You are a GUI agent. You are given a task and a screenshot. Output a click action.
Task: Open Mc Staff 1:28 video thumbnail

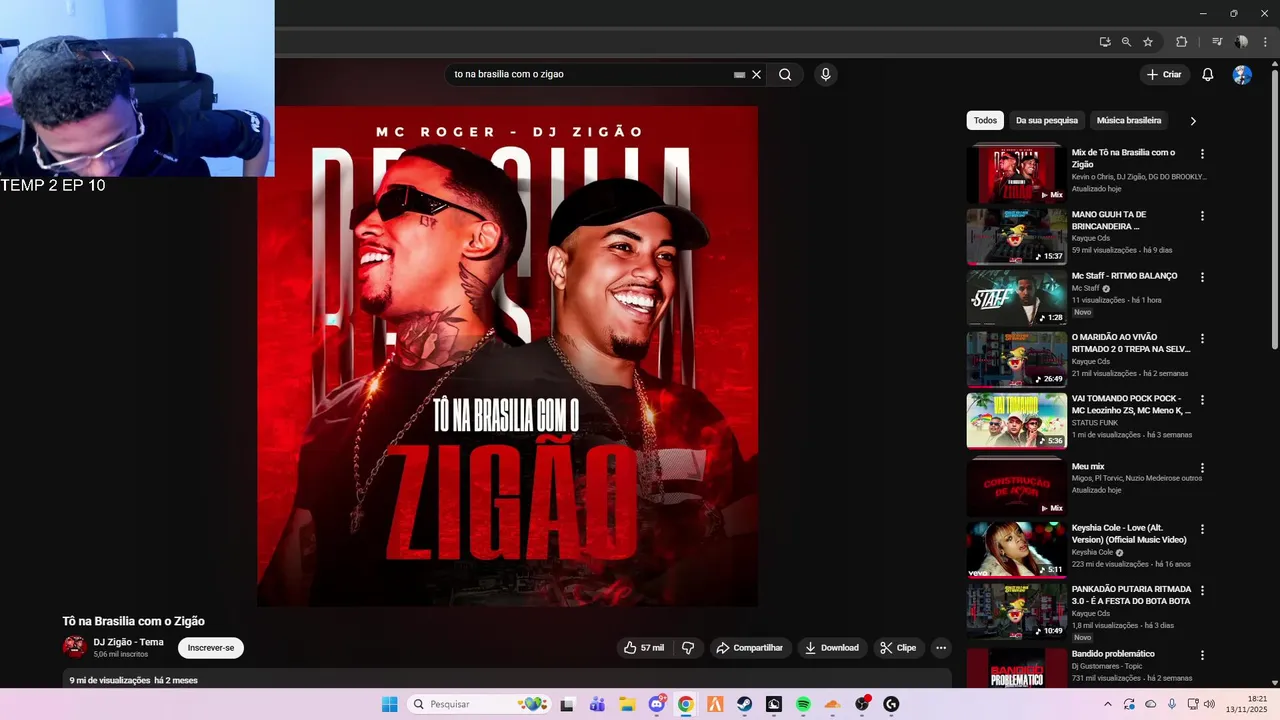pyautogui.click(x=1016, y=298)
